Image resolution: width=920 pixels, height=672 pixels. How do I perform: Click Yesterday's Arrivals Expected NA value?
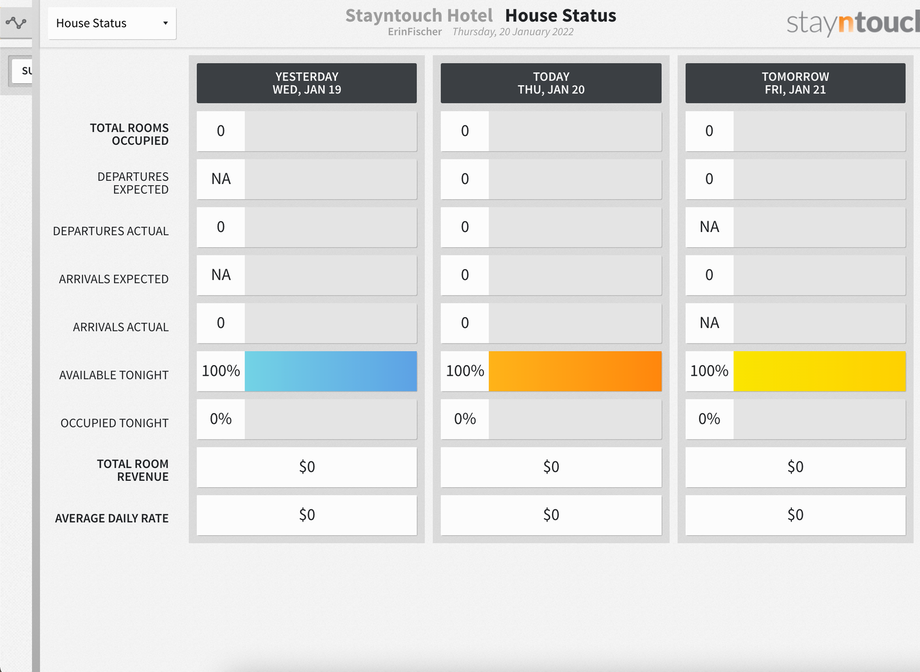point(221,275)
